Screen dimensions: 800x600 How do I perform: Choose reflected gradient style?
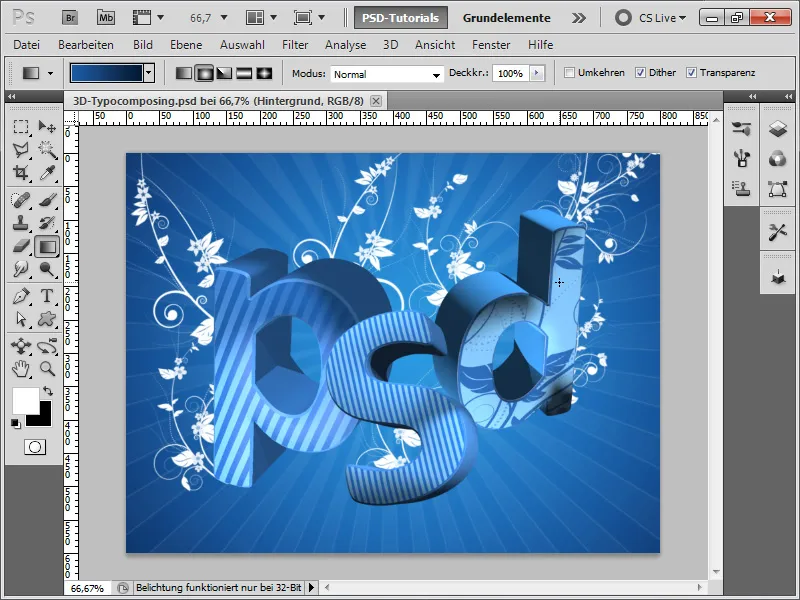click(x=244, y=73)
